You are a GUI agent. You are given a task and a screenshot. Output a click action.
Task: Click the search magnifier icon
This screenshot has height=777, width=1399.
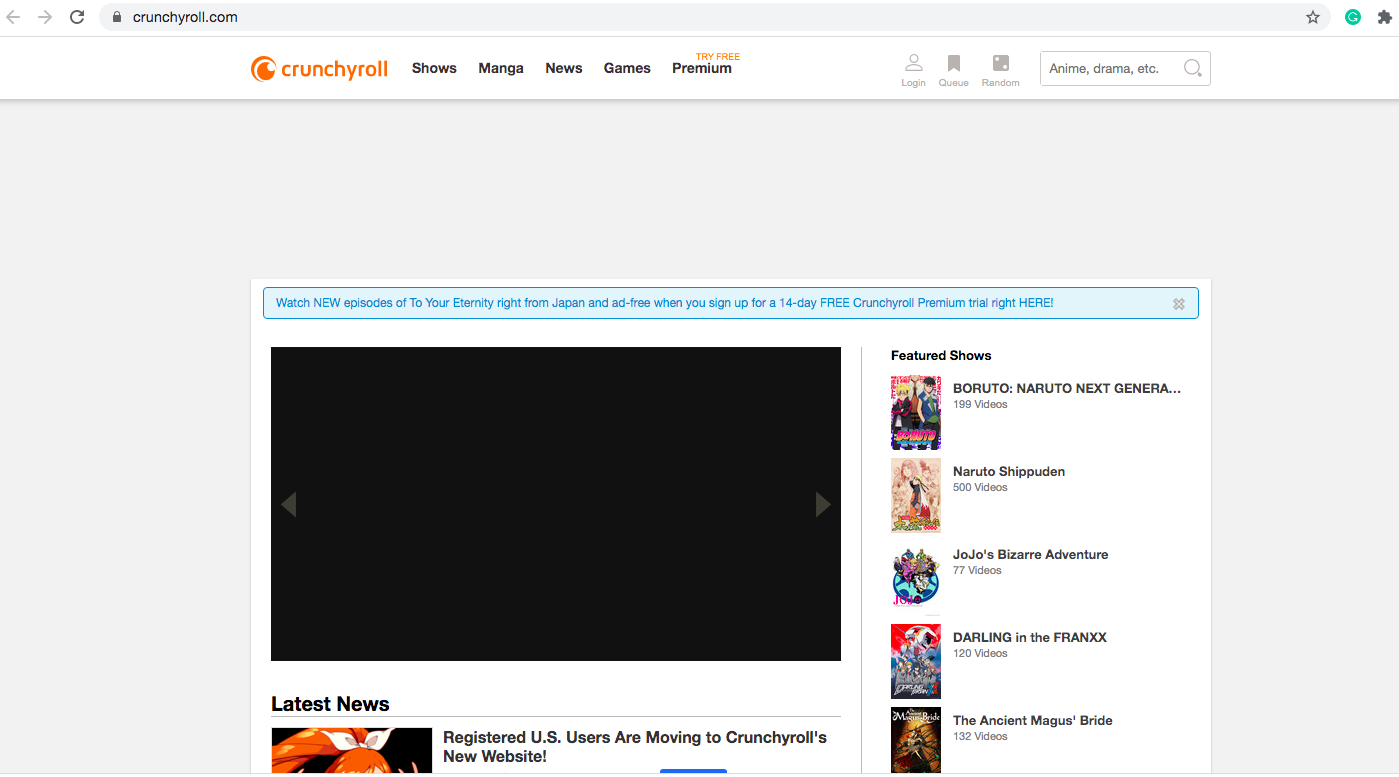point(1192,68)
